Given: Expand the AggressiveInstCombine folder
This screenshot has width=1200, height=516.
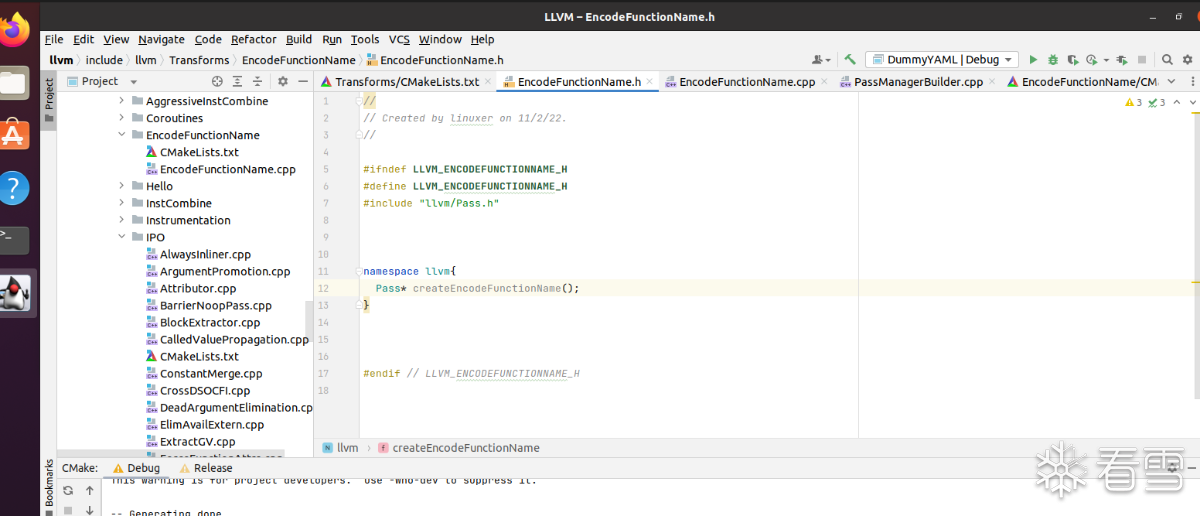Looking at the screenshot, I should [x=122, y=101].
